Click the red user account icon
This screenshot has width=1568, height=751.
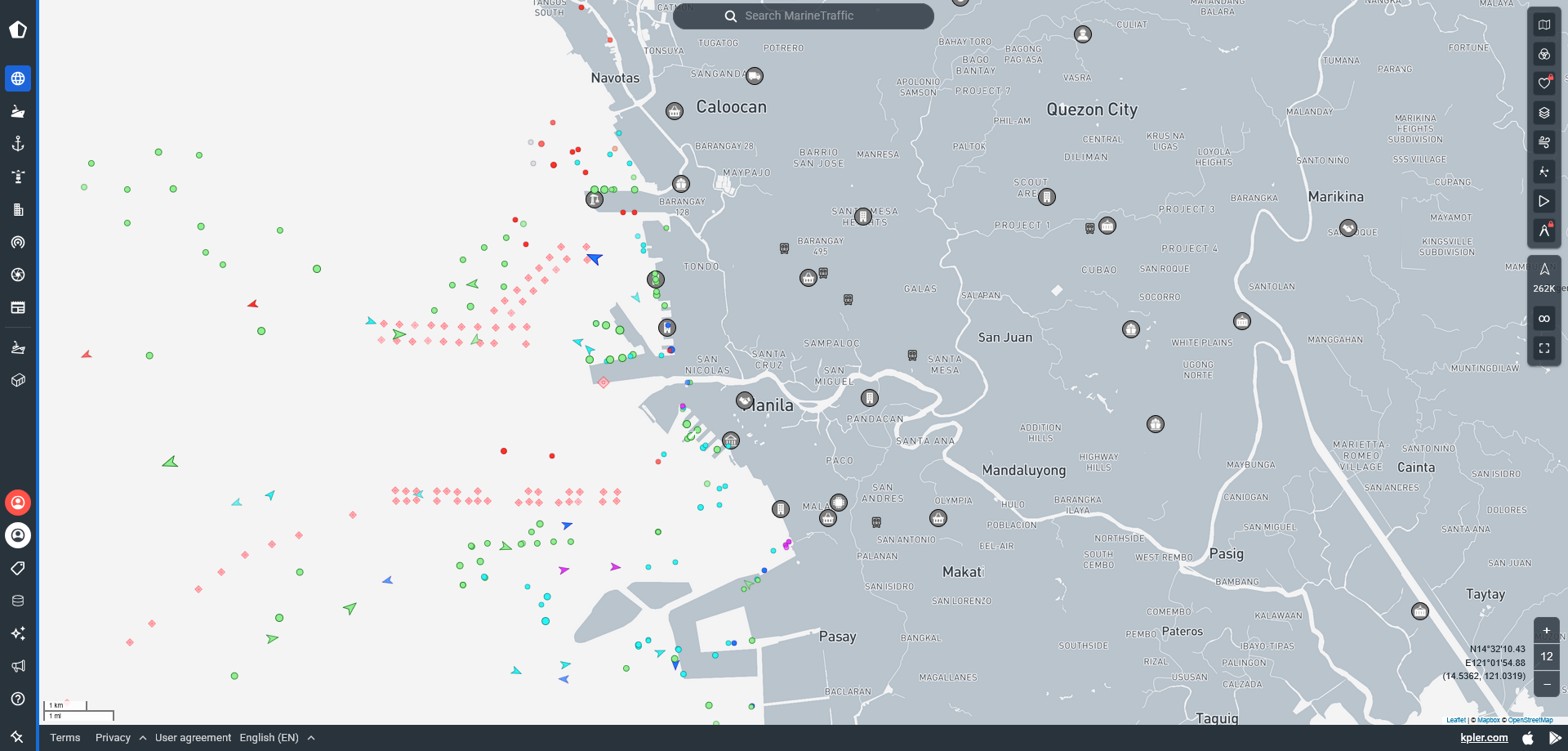(18, 503)
